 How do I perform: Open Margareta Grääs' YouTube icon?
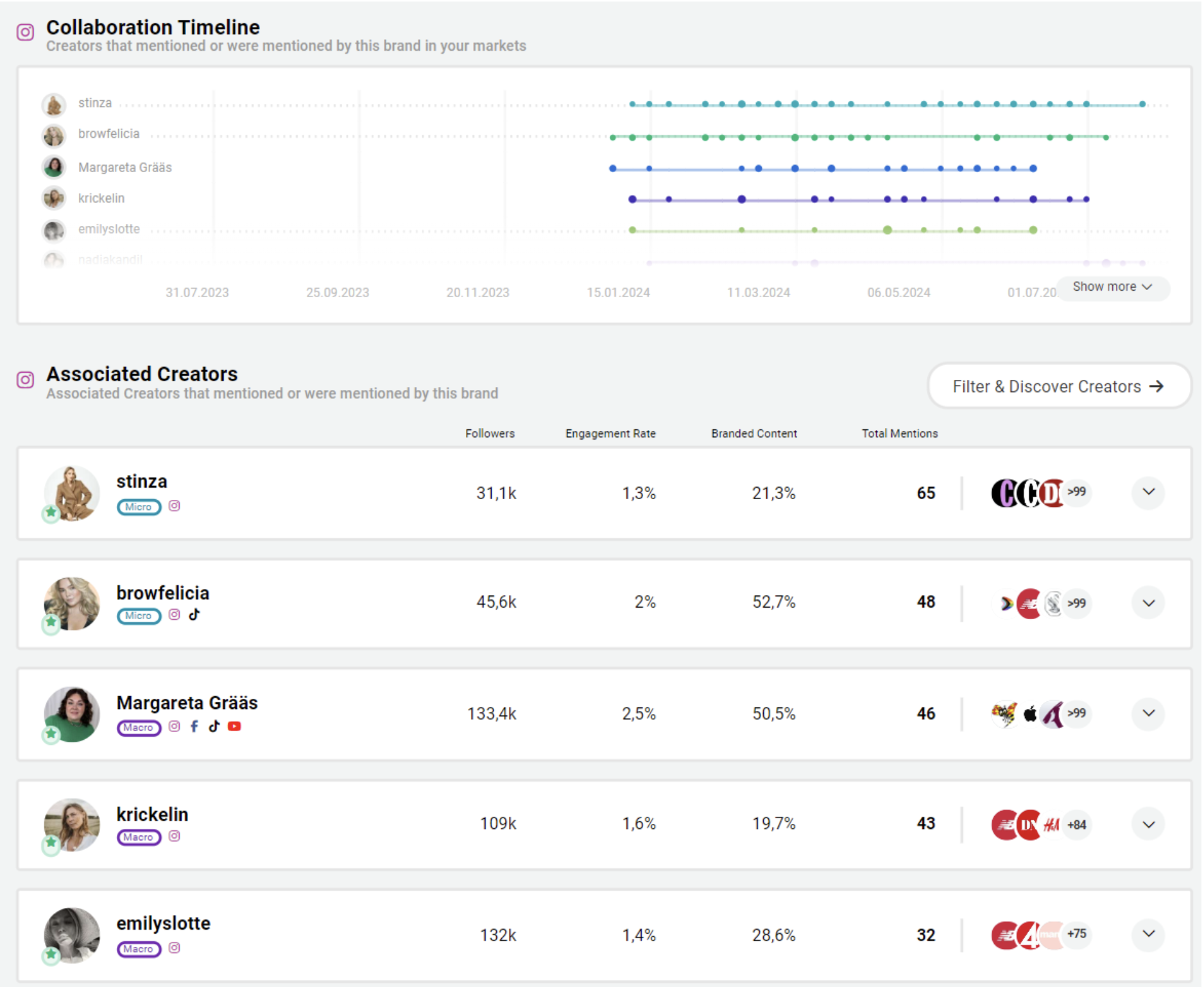point(234,726)
